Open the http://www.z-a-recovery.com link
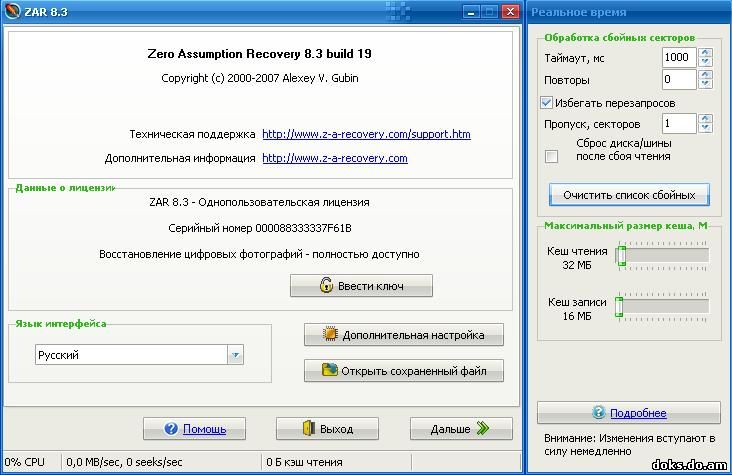Viewport: 732px width, 475px height. pyautogui.click(x=335, y=158)
